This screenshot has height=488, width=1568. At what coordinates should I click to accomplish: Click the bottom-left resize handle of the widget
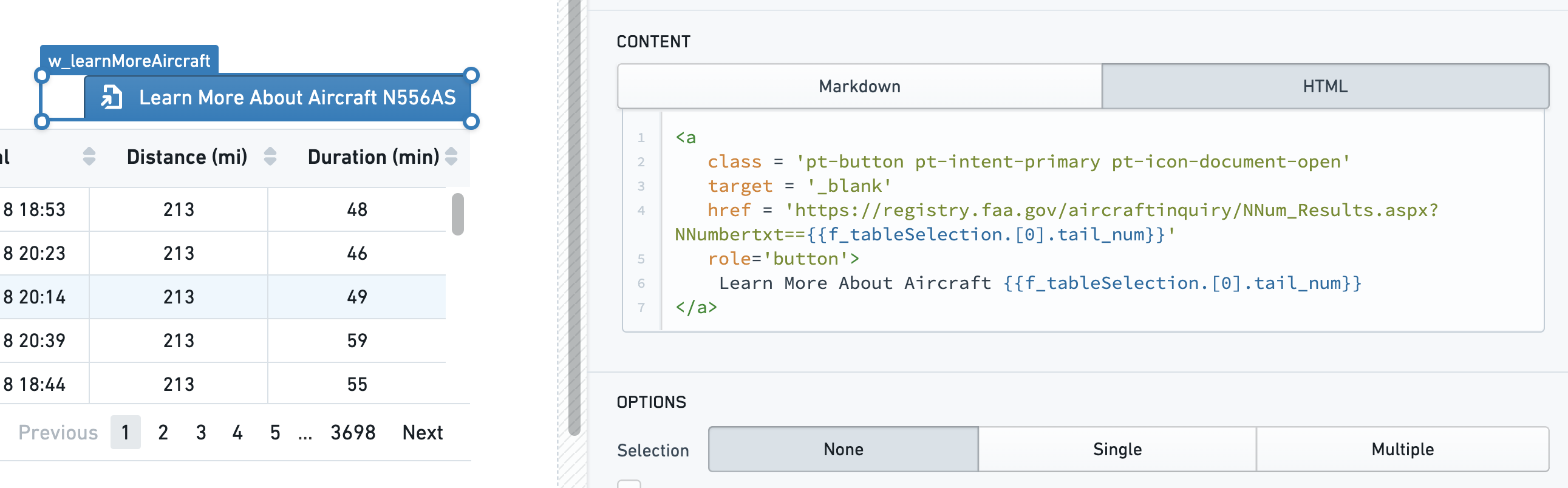pyautogui.click(x=41, y=121)
